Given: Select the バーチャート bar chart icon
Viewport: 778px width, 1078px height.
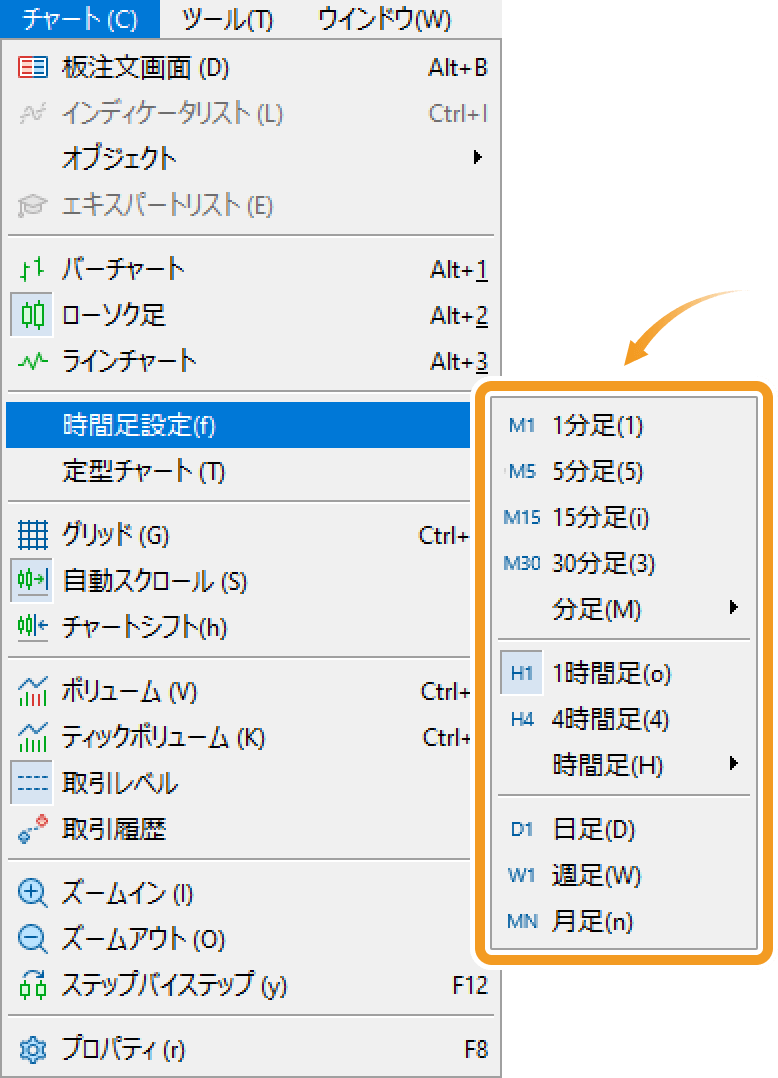Looking at the screenshot, I should [32, 269].
